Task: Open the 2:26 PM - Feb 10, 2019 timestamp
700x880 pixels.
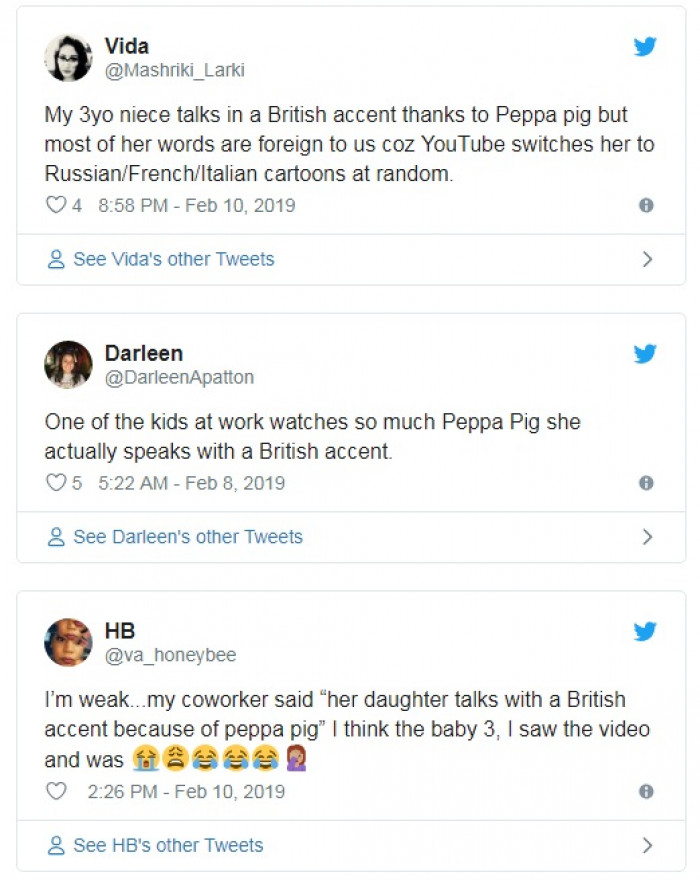Action: click(x=186, y=791)
